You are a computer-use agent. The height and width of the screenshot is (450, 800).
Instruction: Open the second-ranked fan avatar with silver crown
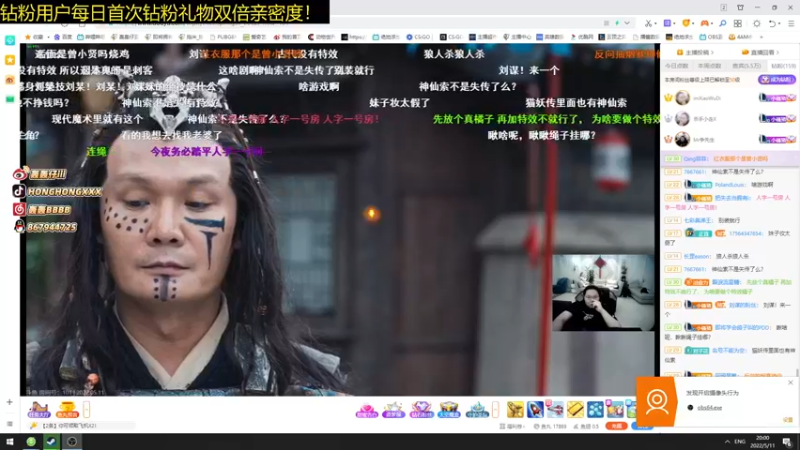(682, 118)
